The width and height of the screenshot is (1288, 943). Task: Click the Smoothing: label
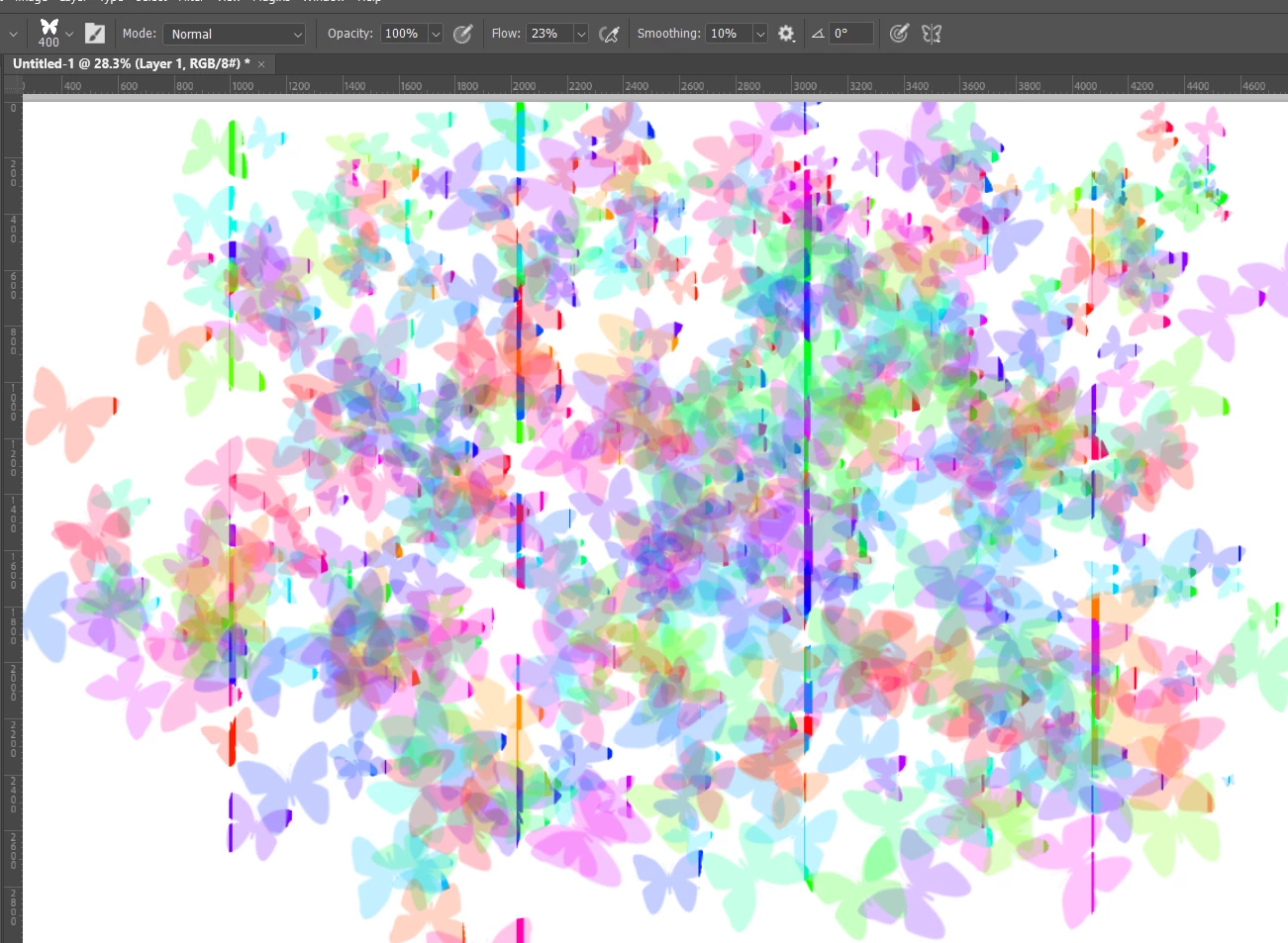pyautogui.click(x=669, y=34)
